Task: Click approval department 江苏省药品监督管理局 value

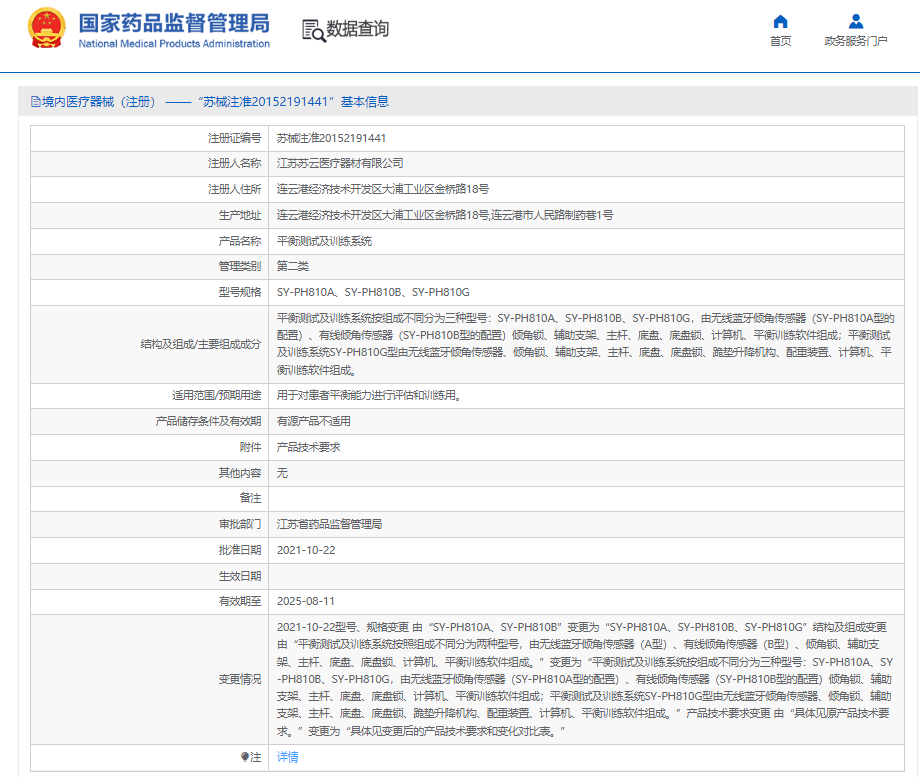Action: tap(329, 524)
